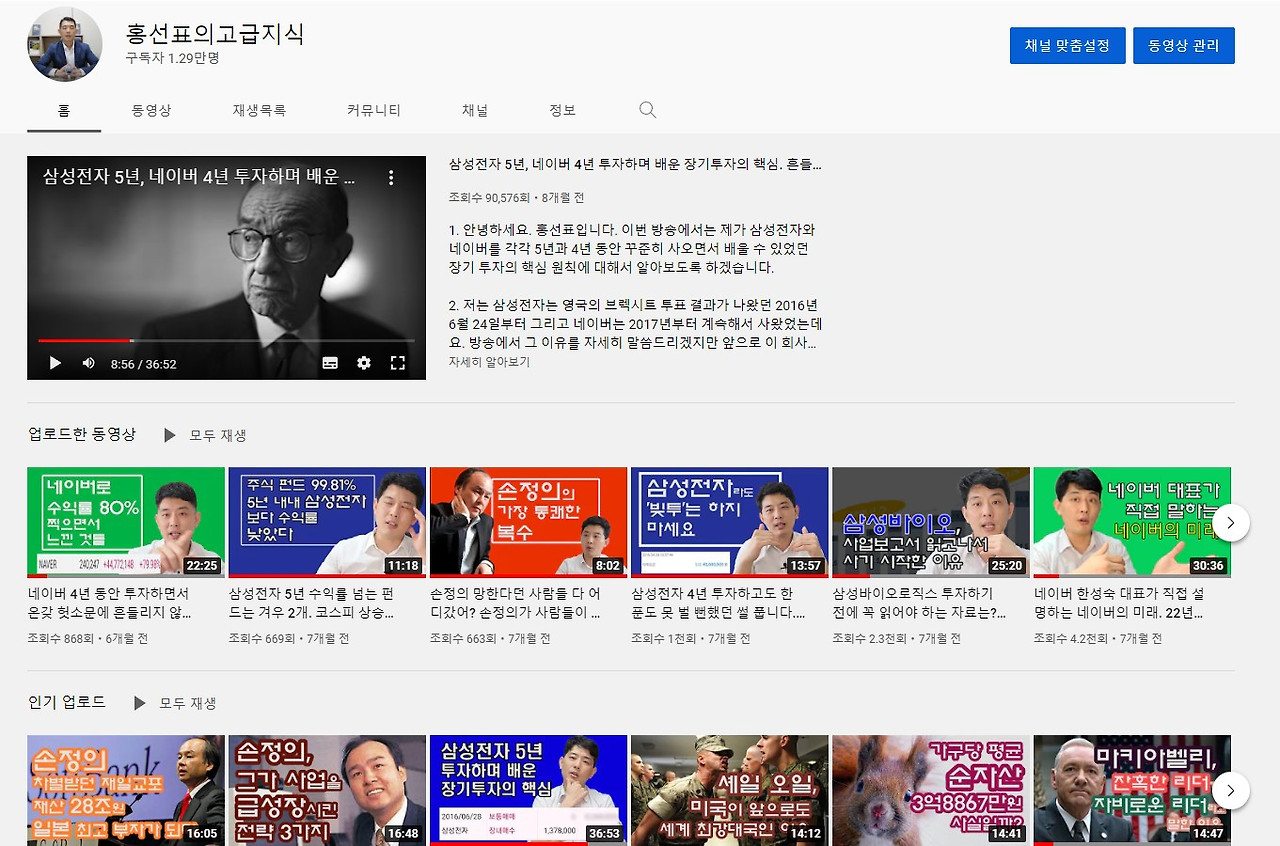Viewport: 1280px width, 846px height.
Task: Toggle subtitles on the featured video
Action: 330,363
